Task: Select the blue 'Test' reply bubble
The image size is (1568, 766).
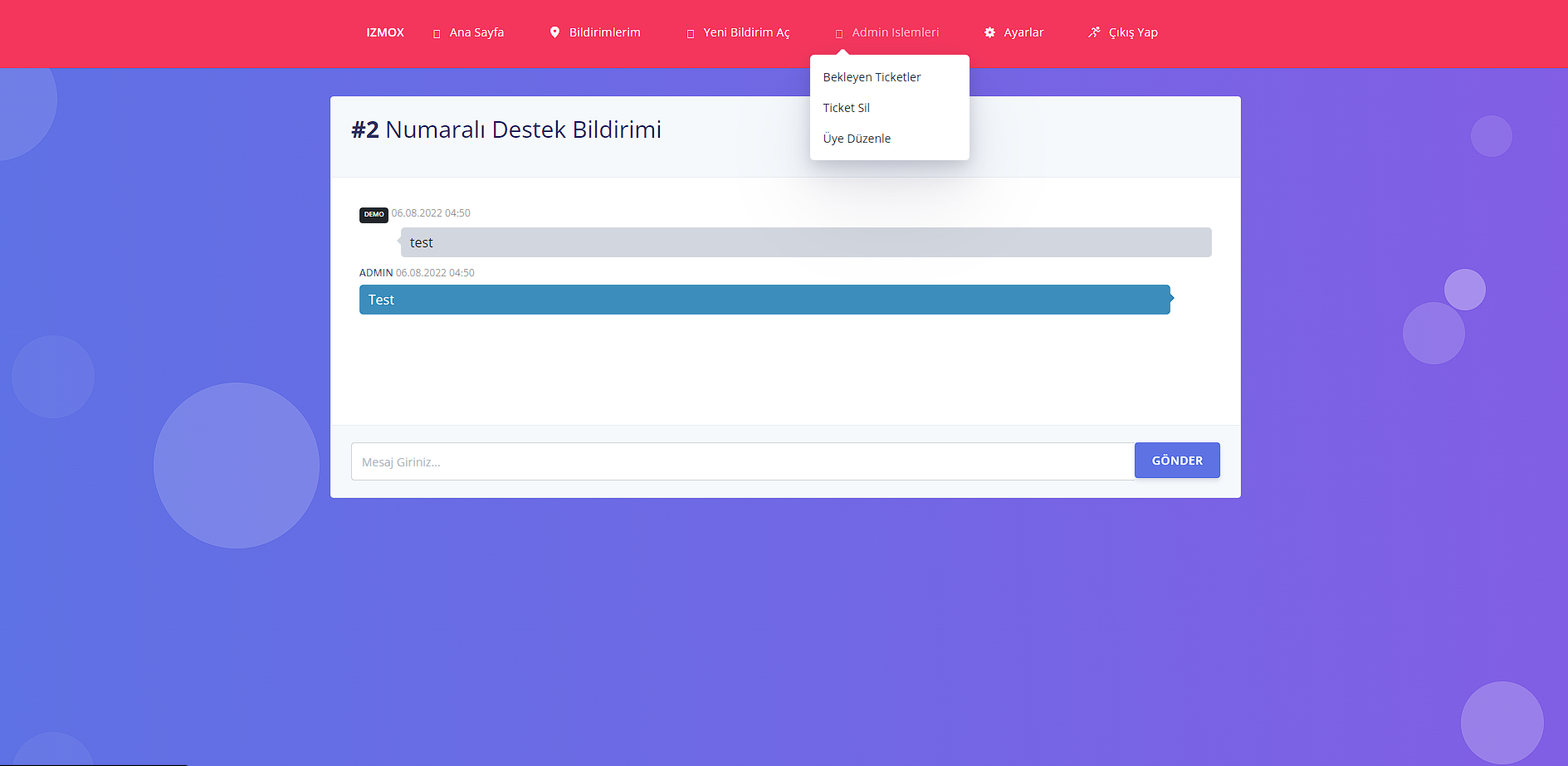Action: tap(764, 300)
